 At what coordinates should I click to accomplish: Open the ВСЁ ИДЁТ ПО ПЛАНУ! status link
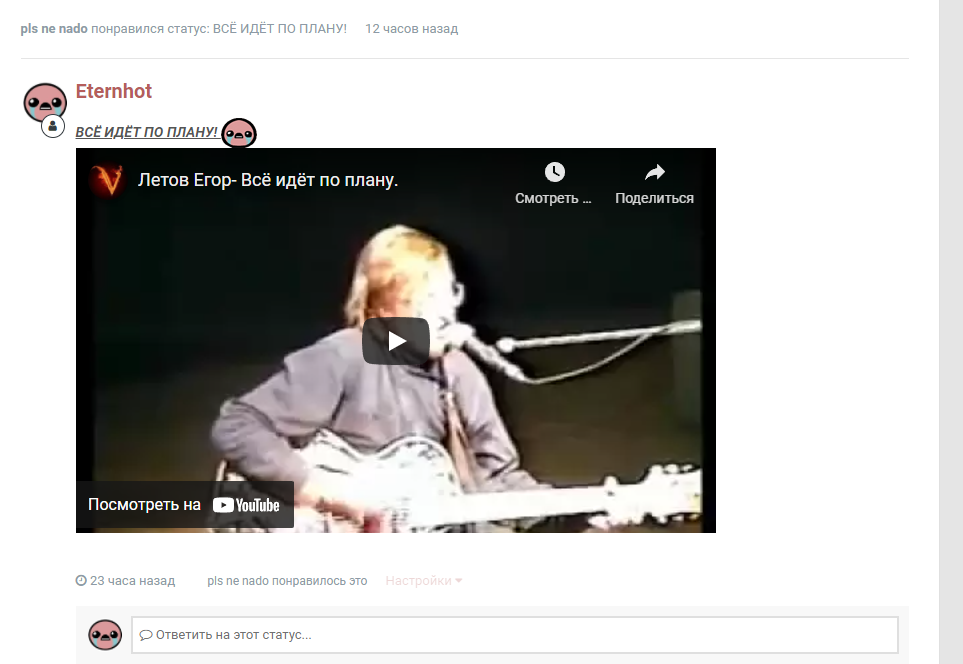[x=146, y=132]
